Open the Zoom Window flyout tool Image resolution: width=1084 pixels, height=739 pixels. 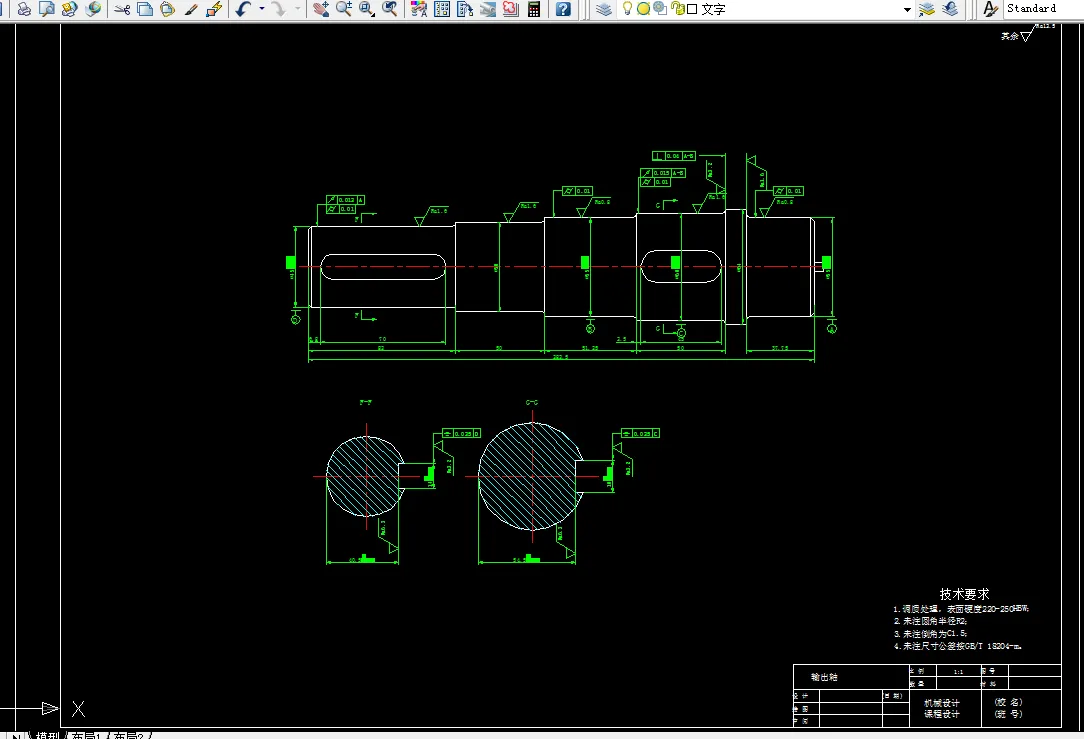[x=367, y=9]
